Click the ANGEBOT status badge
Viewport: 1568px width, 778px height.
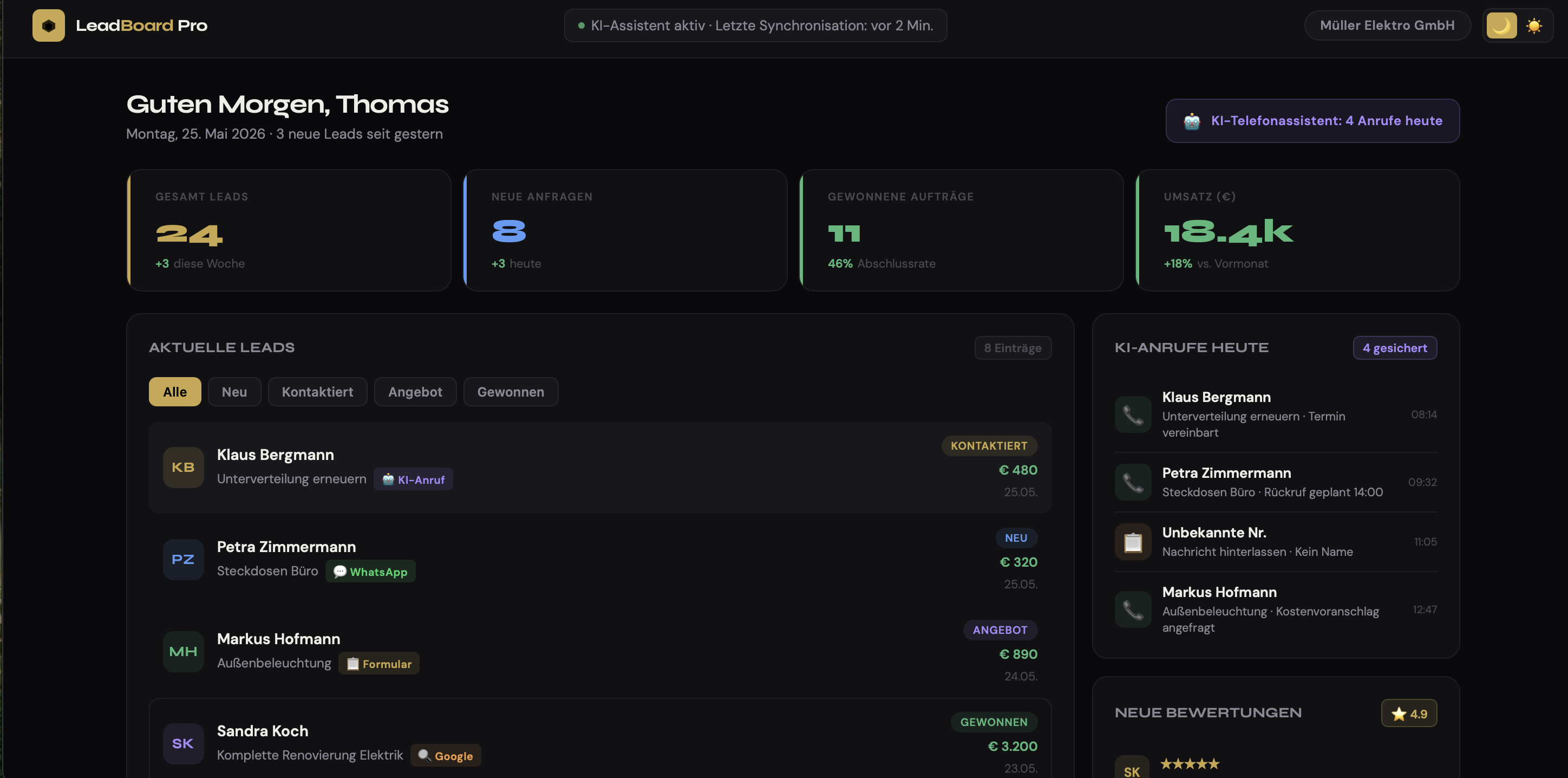(x=1000, y=630)
